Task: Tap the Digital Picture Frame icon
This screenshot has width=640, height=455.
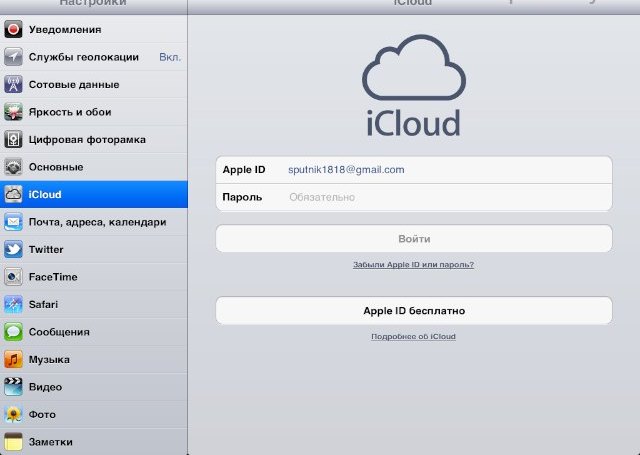Action: coord(13,140)
